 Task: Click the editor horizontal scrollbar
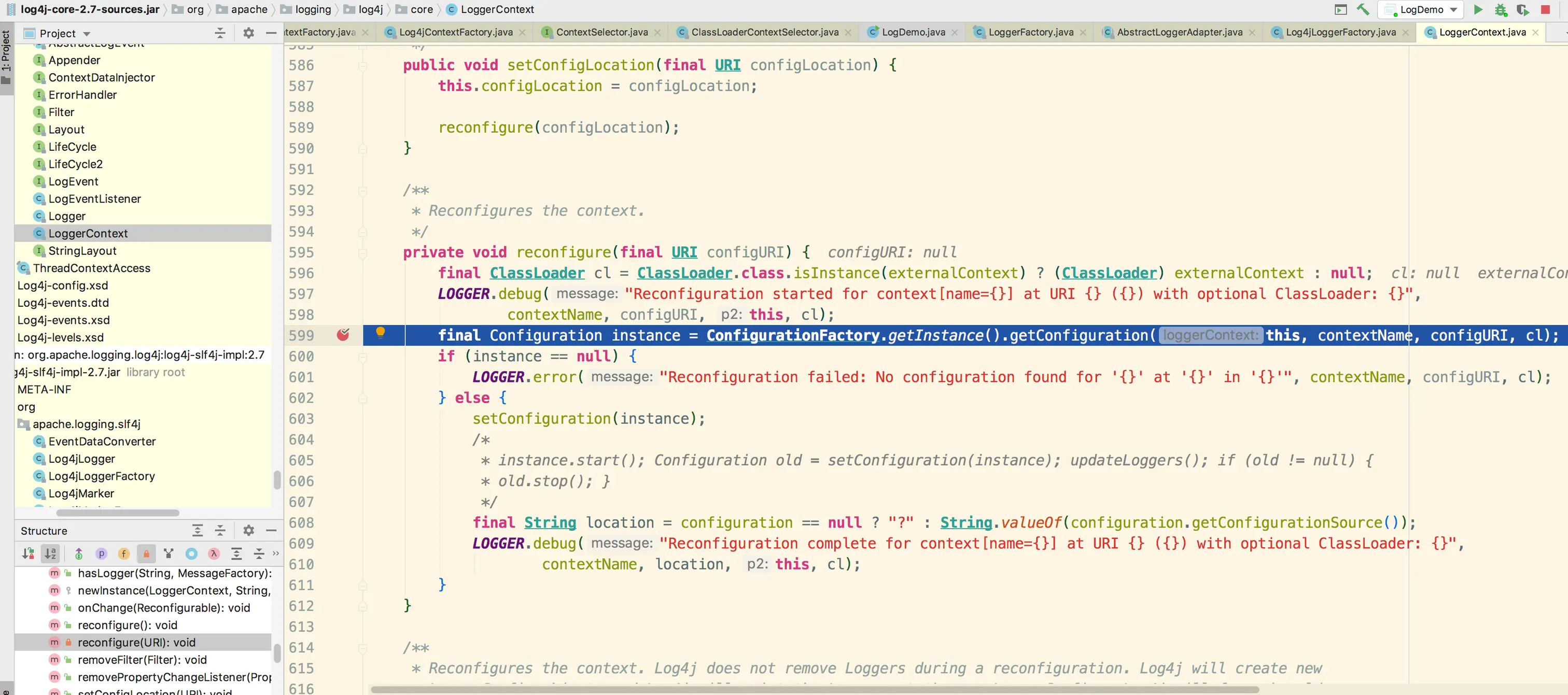(815, 689)
